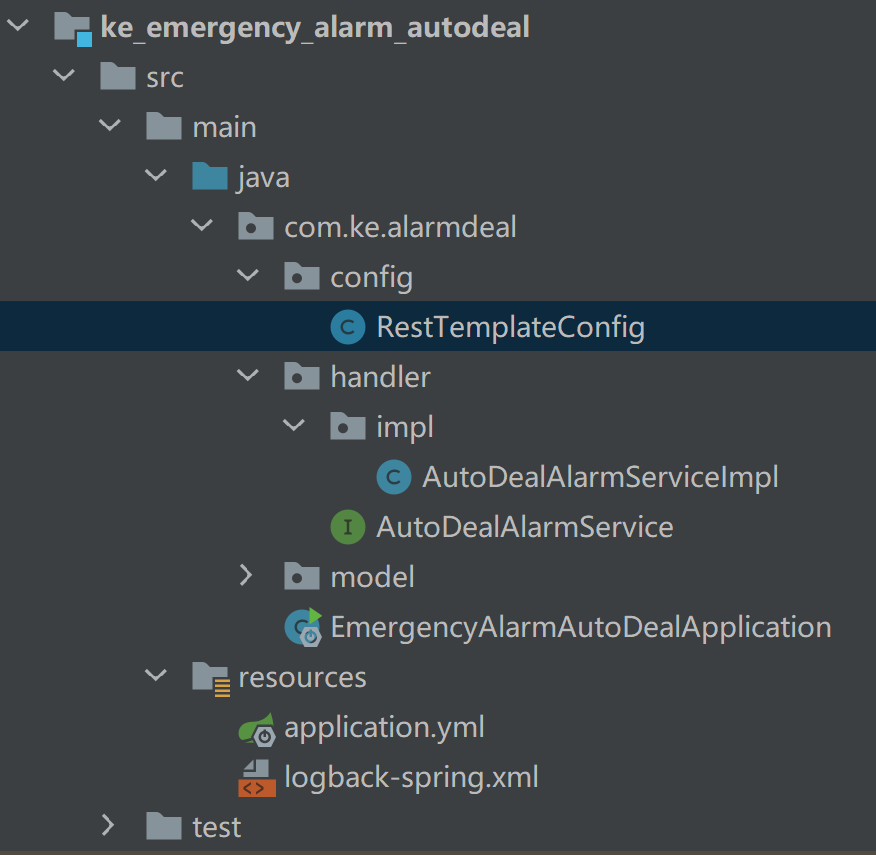876x855 pixels.
Task: Click the package icon beside handler
Action: click(x=302, y=376)
